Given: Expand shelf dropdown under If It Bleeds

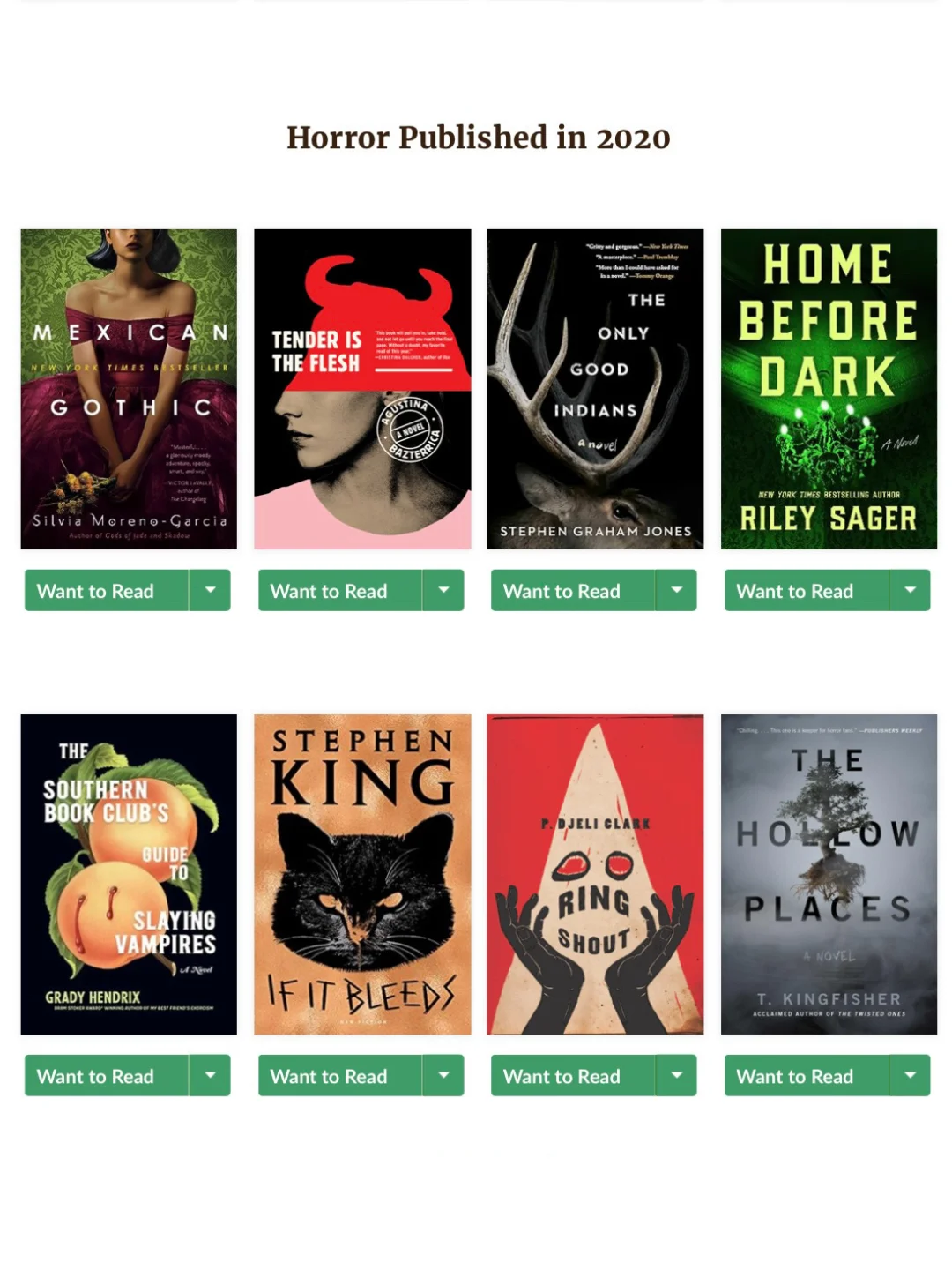Looking at the screenshot, I should pos(443,1075).
